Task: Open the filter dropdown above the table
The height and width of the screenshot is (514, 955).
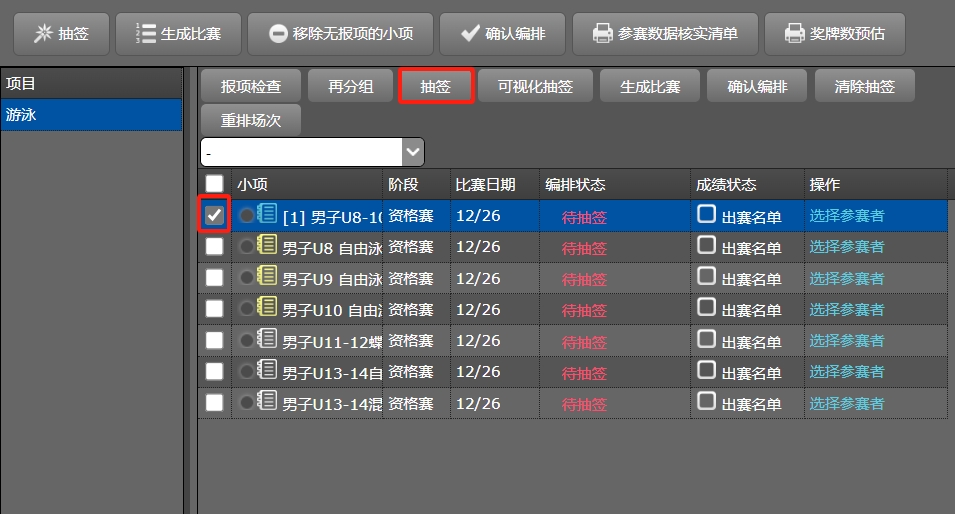Action: (x=412, y=152)
